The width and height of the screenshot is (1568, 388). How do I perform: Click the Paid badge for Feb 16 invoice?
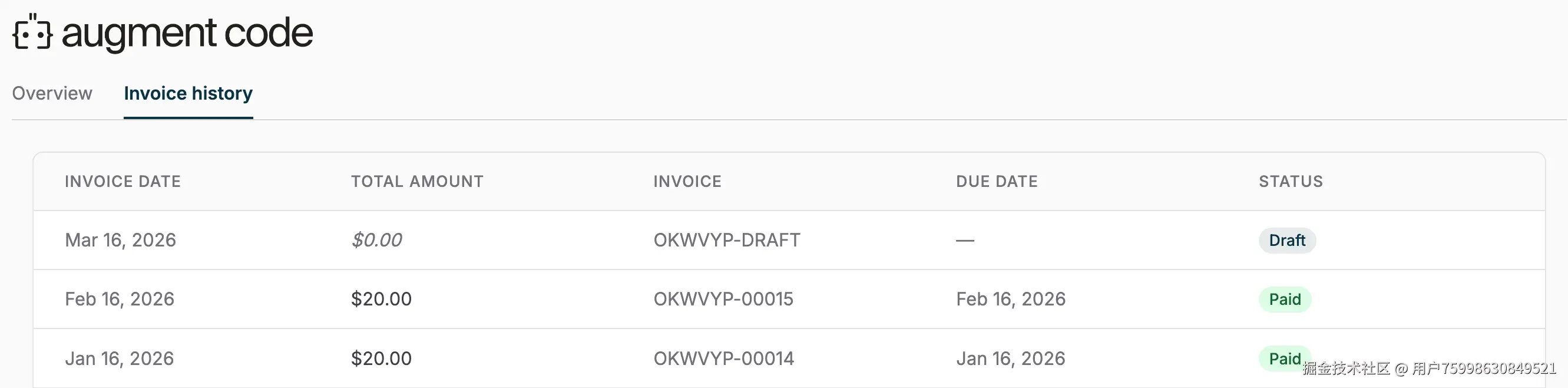coord(1284,299)
